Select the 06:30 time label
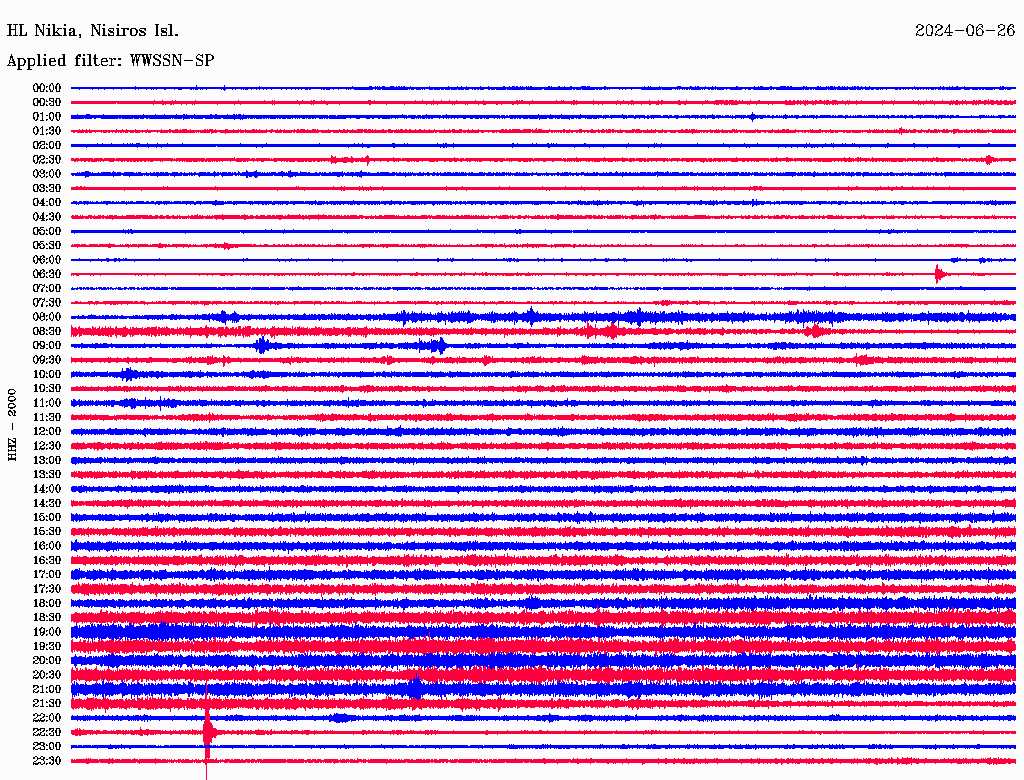1024x780 pixels. pos(47,274)
